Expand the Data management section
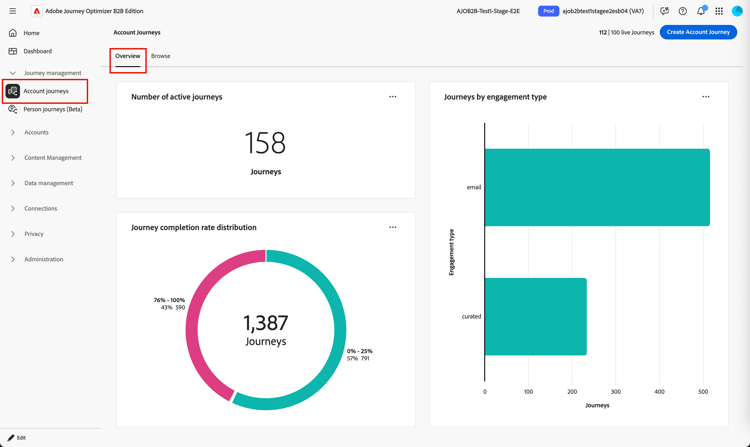This screenshot has width=750, height=447. (12, 183)
